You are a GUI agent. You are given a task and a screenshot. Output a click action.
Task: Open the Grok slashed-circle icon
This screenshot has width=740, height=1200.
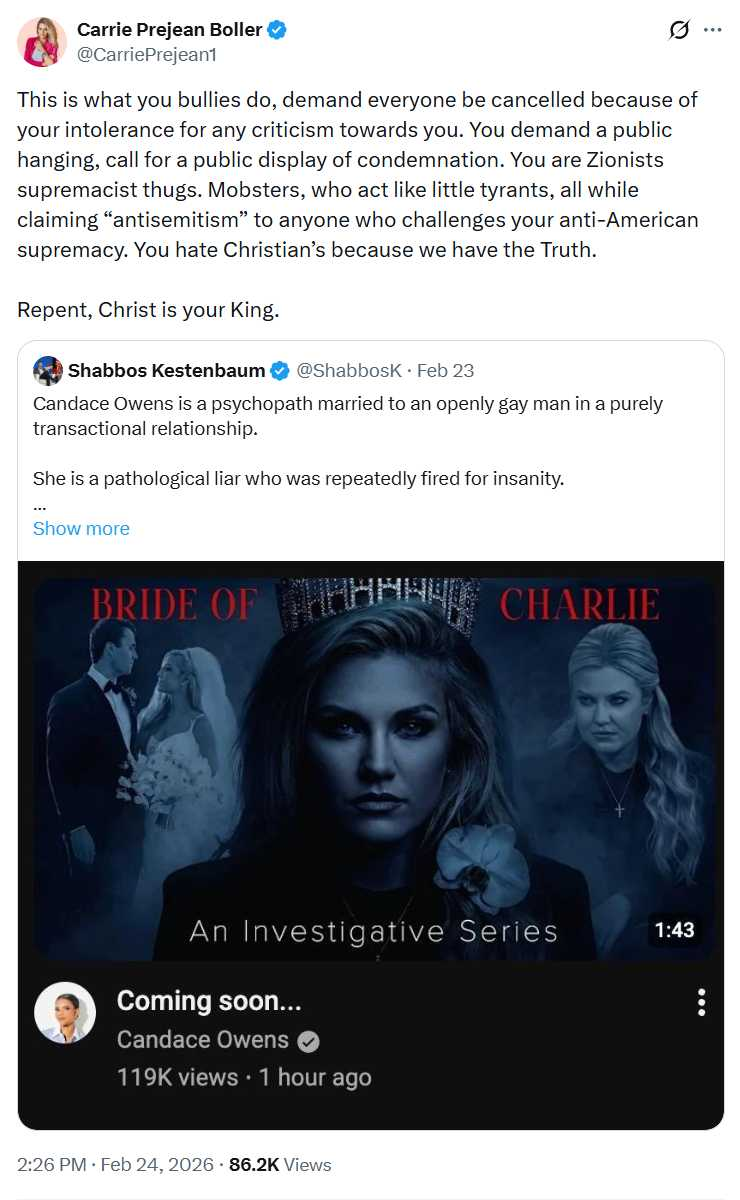point(679,30)
